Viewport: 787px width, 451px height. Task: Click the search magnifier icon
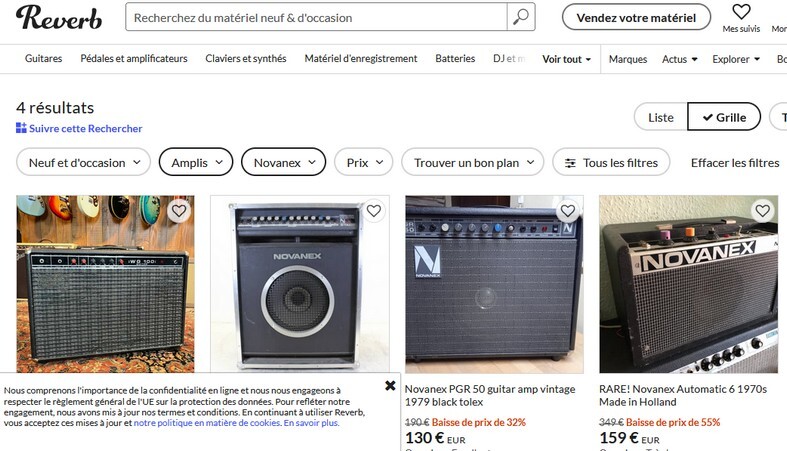pos(521,17)
